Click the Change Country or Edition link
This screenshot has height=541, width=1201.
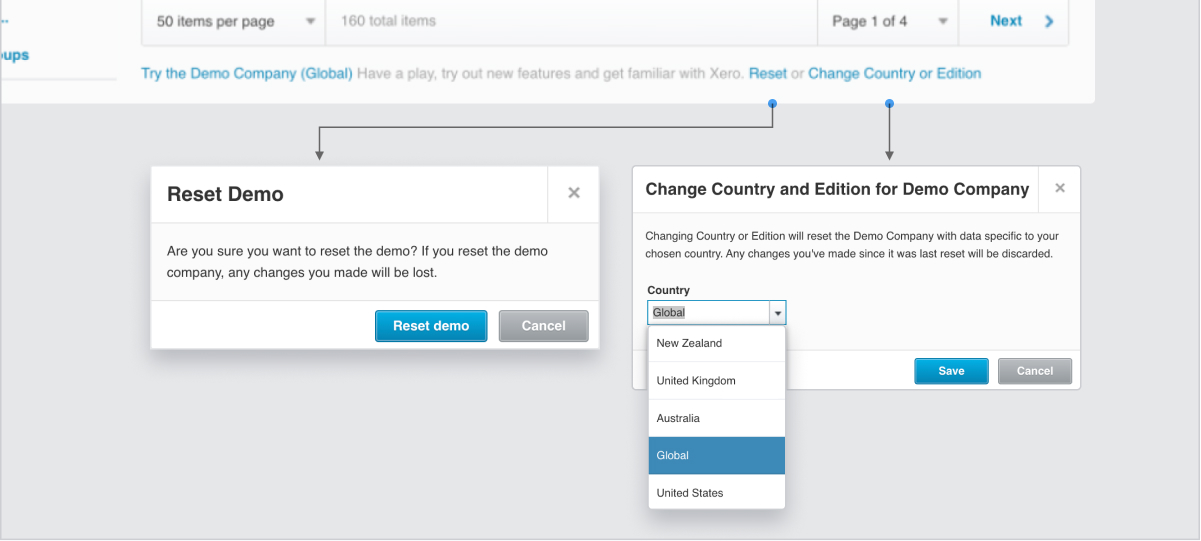894,73
